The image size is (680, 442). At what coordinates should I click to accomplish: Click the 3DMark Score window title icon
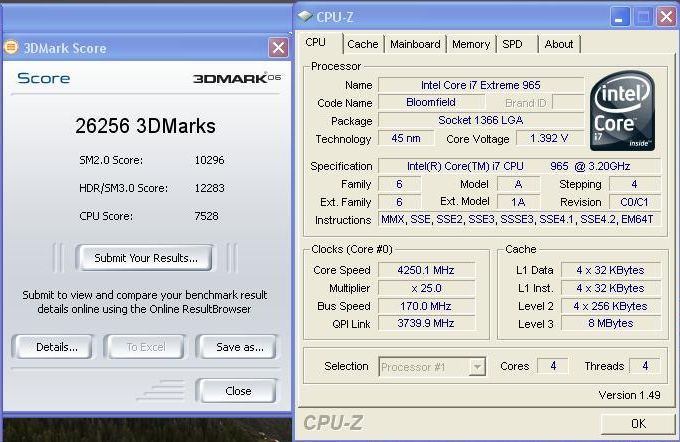[11, 47]
